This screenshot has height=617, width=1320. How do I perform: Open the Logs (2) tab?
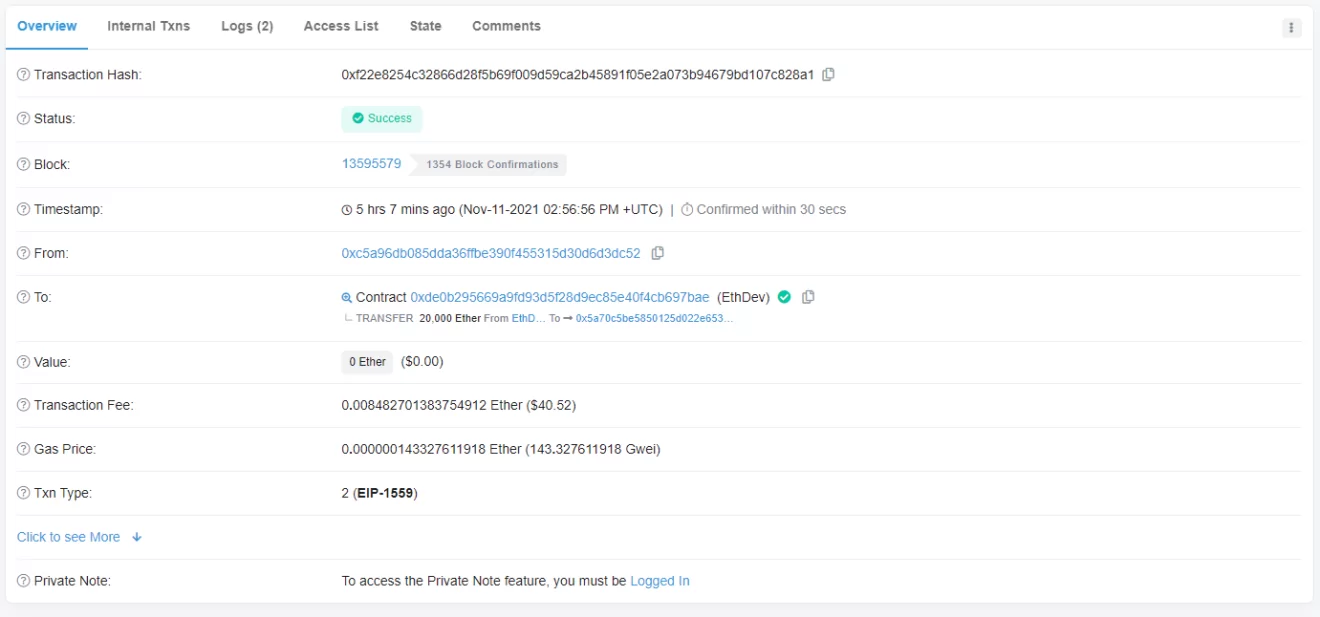tap(247, 26)
